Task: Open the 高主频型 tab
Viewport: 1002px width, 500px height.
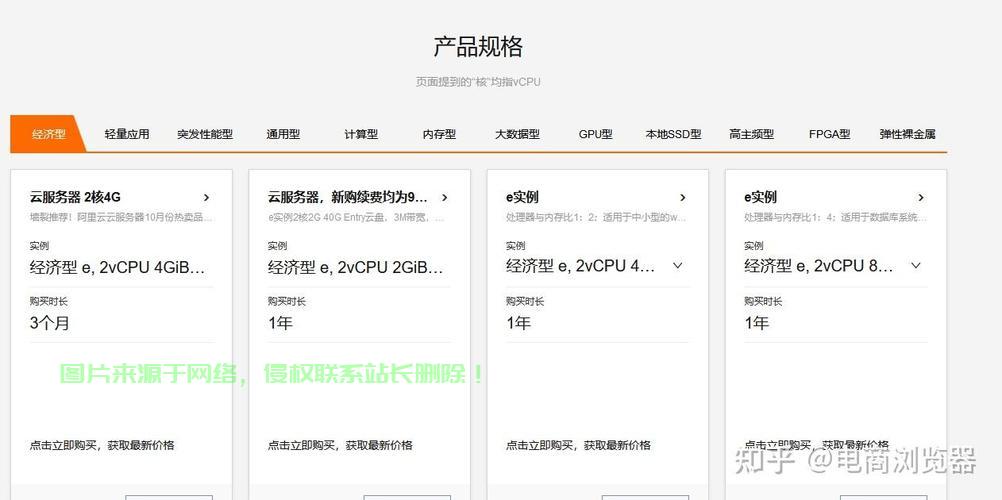Action: pos(751,134)
